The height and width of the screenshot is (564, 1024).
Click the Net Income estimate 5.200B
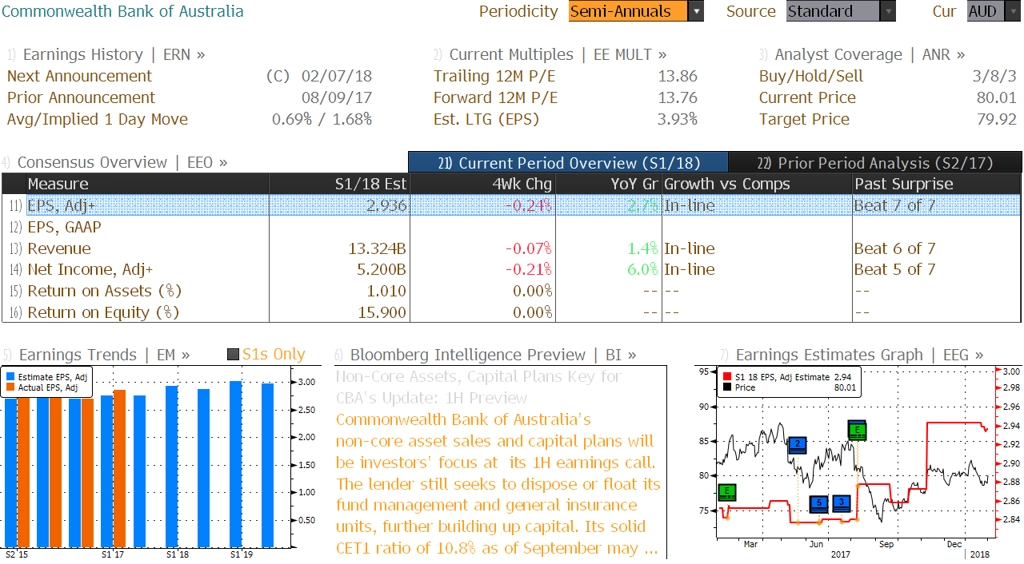(x=382, y=269)
